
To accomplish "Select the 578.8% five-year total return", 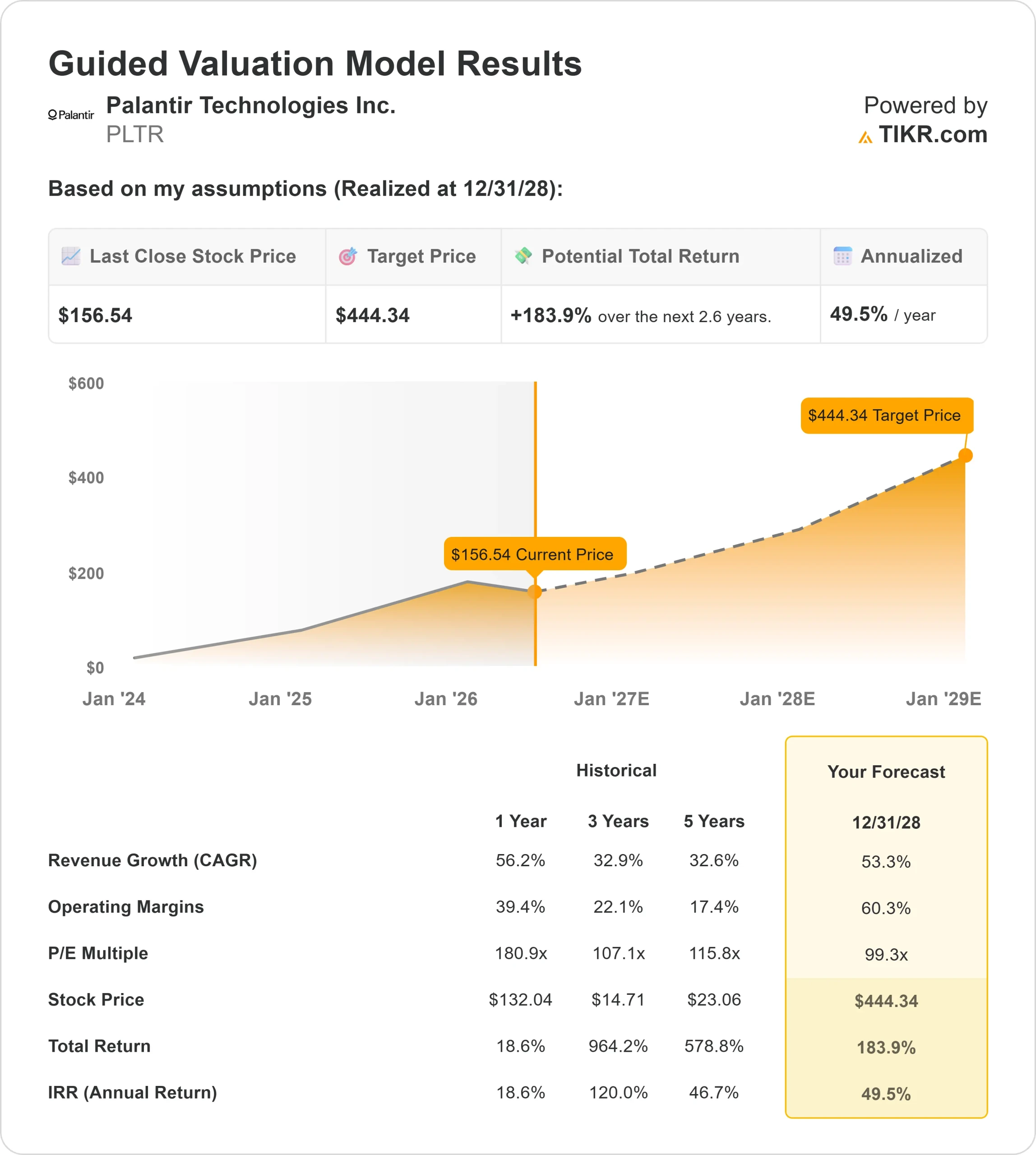I will [714, 1046].
